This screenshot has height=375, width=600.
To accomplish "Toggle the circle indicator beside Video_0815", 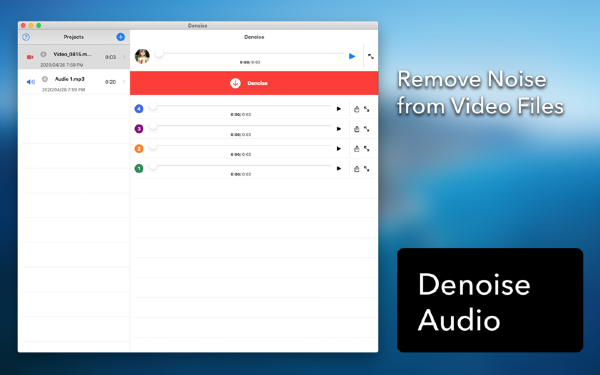I will coord(43,54).
